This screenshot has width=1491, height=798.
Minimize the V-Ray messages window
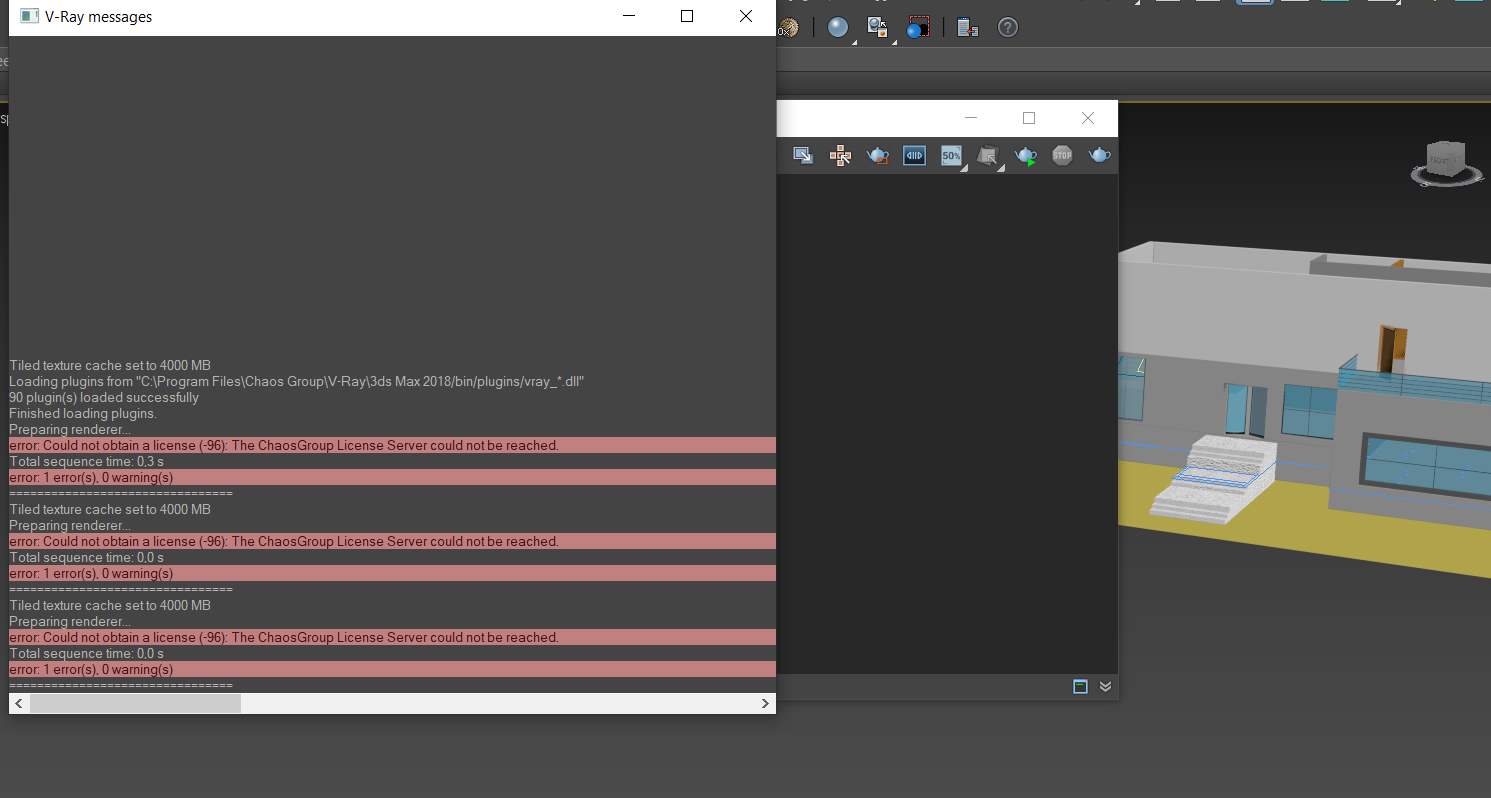tap(629, 17)
